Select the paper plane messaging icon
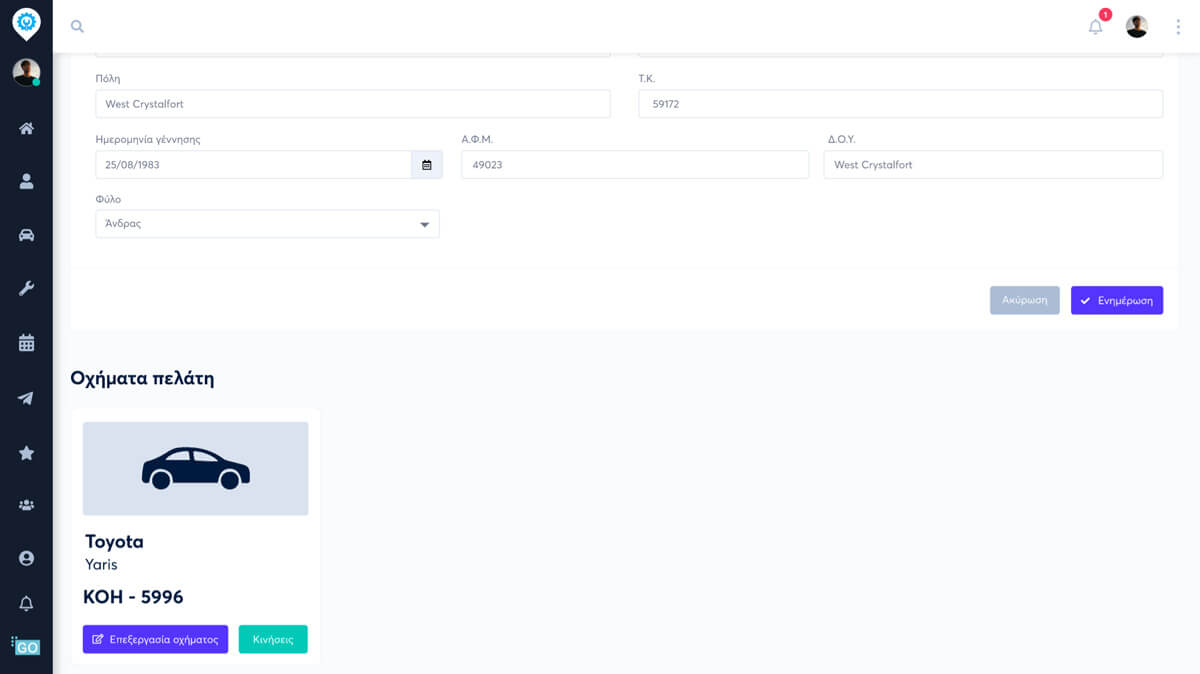Viewport: 1200px width, 674px height. click(26, 397)
